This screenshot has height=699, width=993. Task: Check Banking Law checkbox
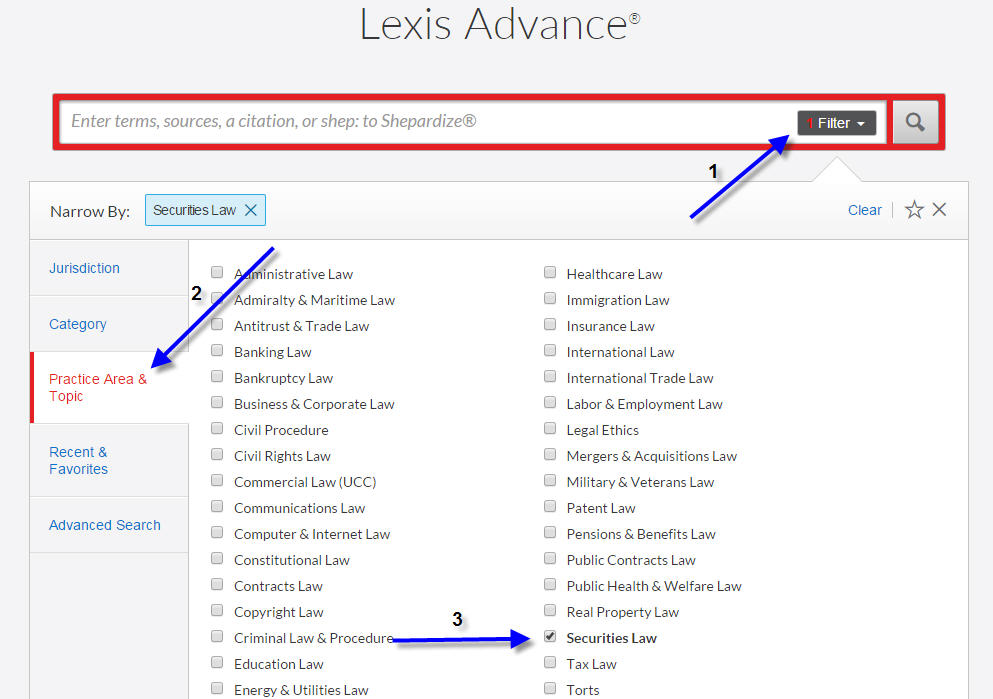coord(217,350)
